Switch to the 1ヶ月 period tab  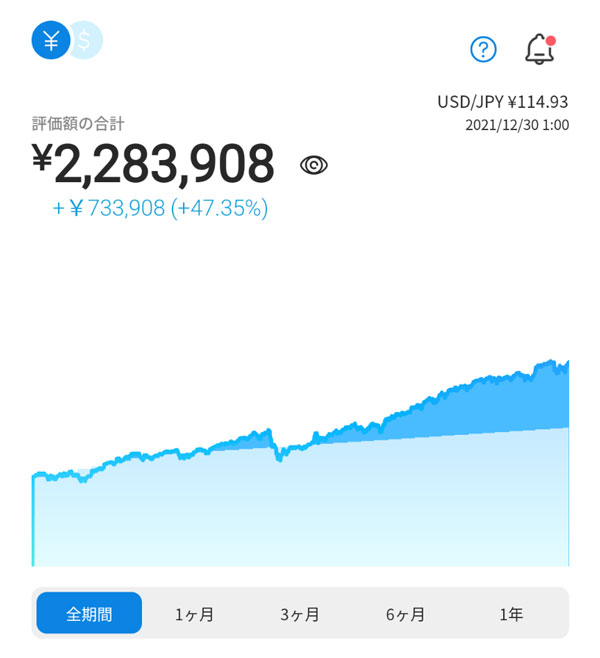pyautogui.click(x=194, y=613)
